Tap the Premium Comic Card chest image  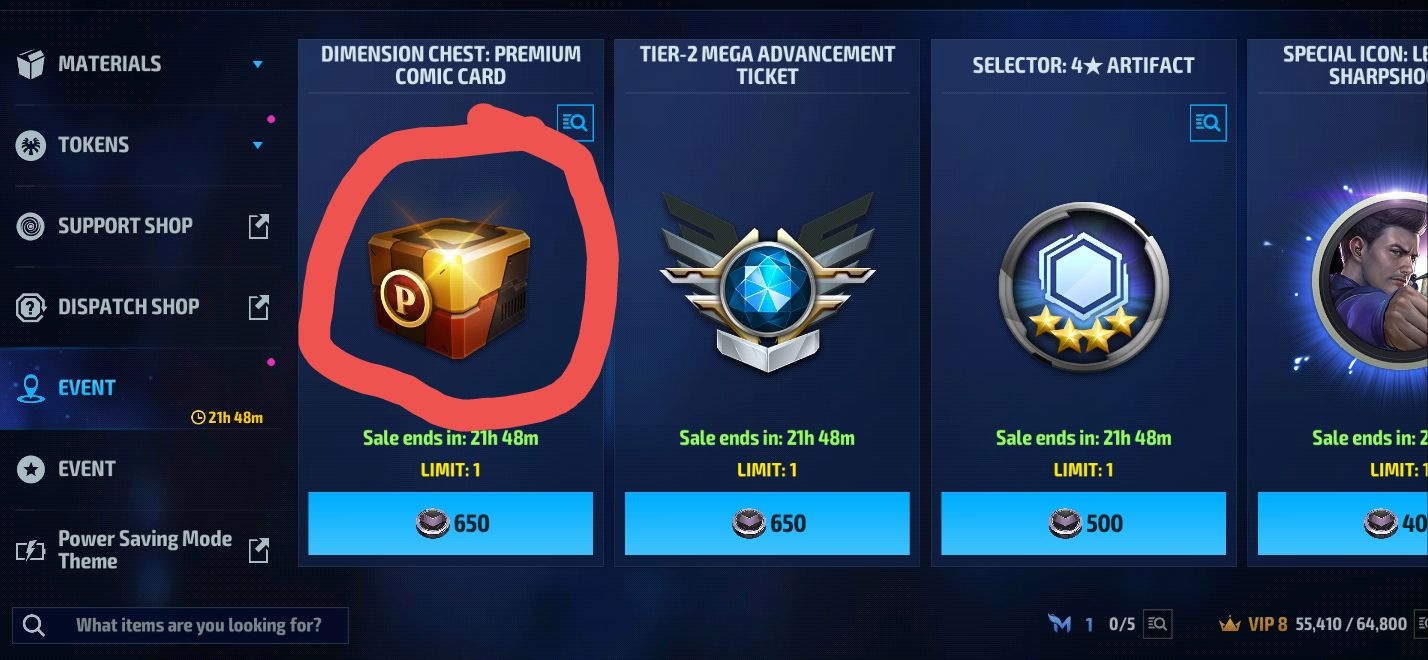pos(449,286)
